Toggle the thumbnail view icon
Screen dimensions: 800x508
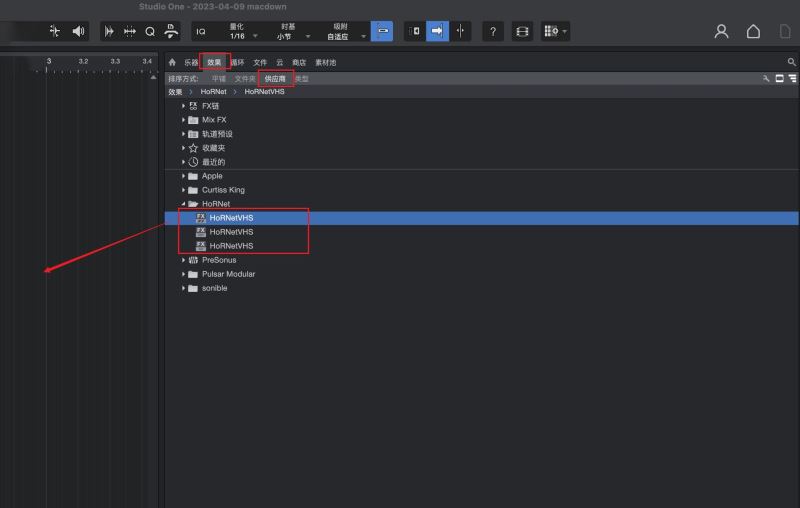coord(780,79)
